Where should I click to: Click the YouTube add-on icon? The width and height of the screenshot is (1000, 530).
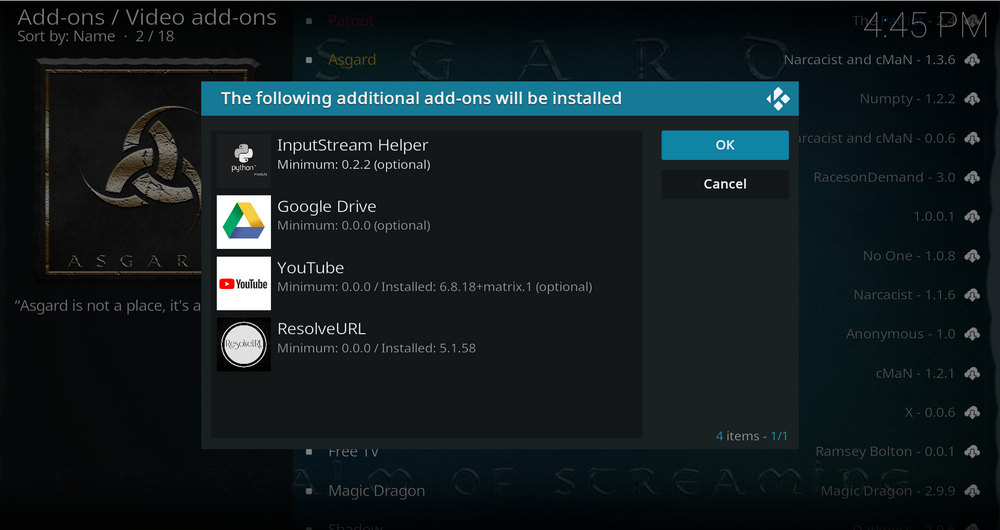click(x=243, y=283)
